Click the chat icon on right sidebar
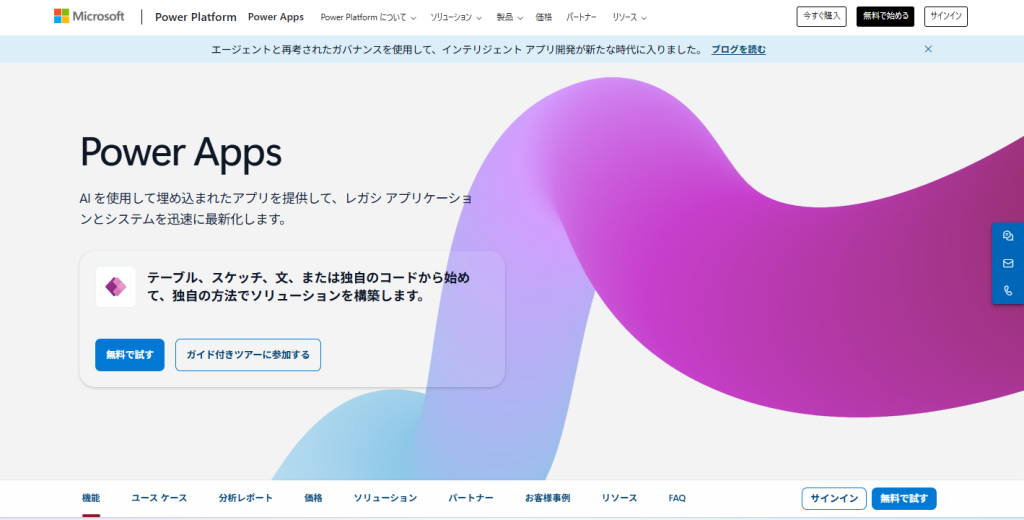The image size is (1024, 520). [x=1008, y=236]
